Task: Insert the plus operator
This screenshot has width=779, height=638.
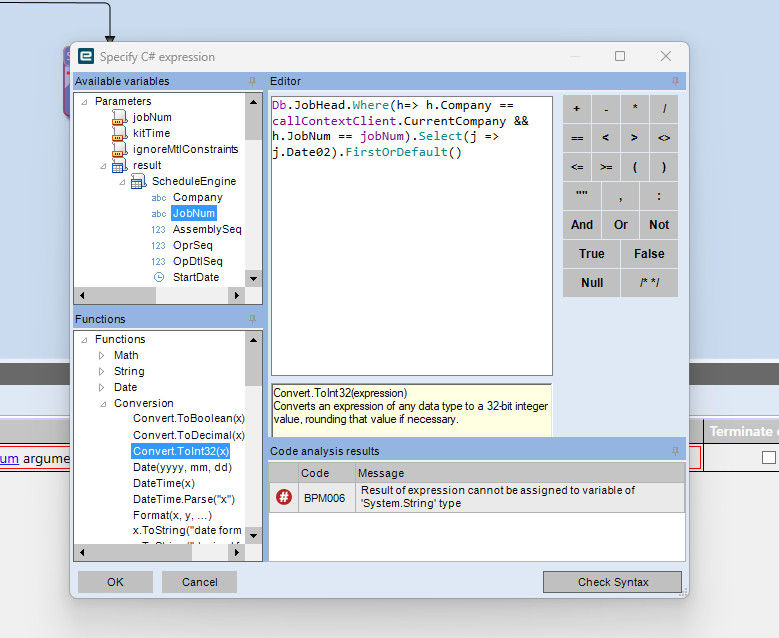Action: click(577, 109)
